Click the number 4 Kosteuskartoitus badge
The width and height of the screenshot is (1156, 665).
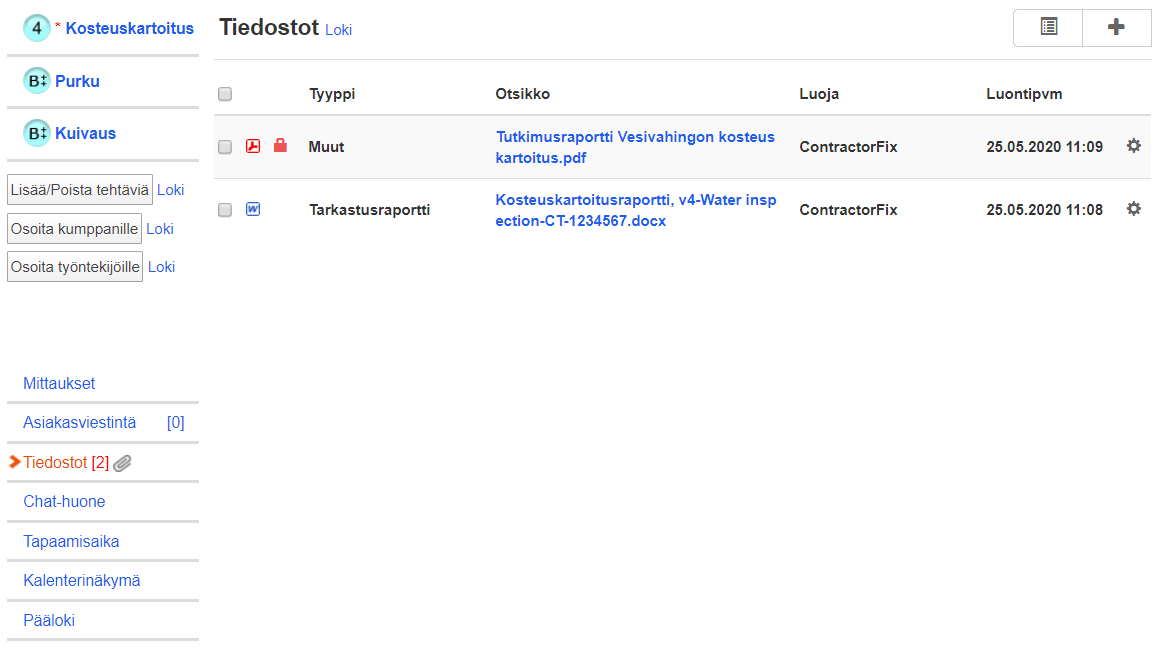(37, 29)
